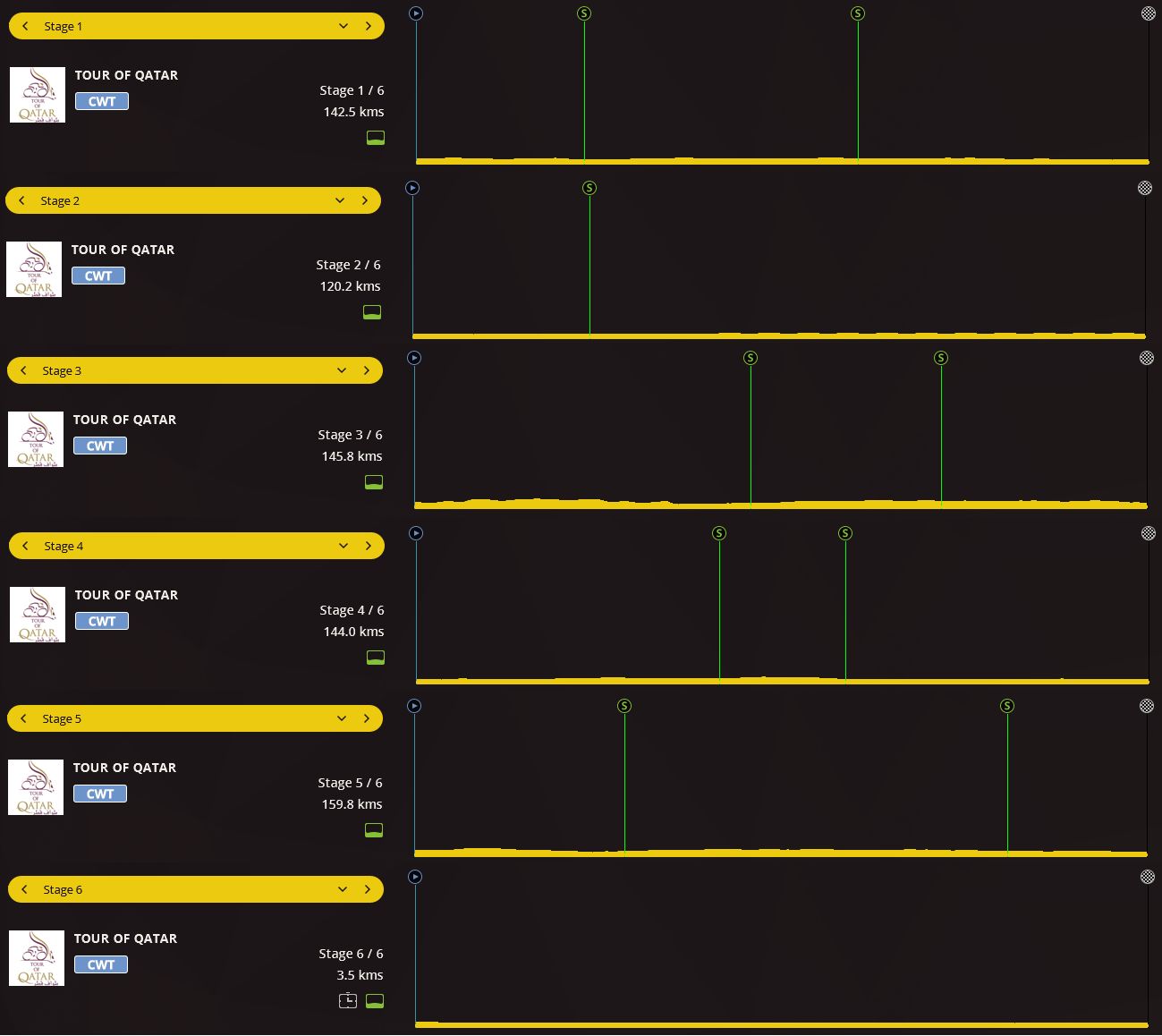Click the '159.8 kms' distance text
The image size is (1162, 1036).
352,804
